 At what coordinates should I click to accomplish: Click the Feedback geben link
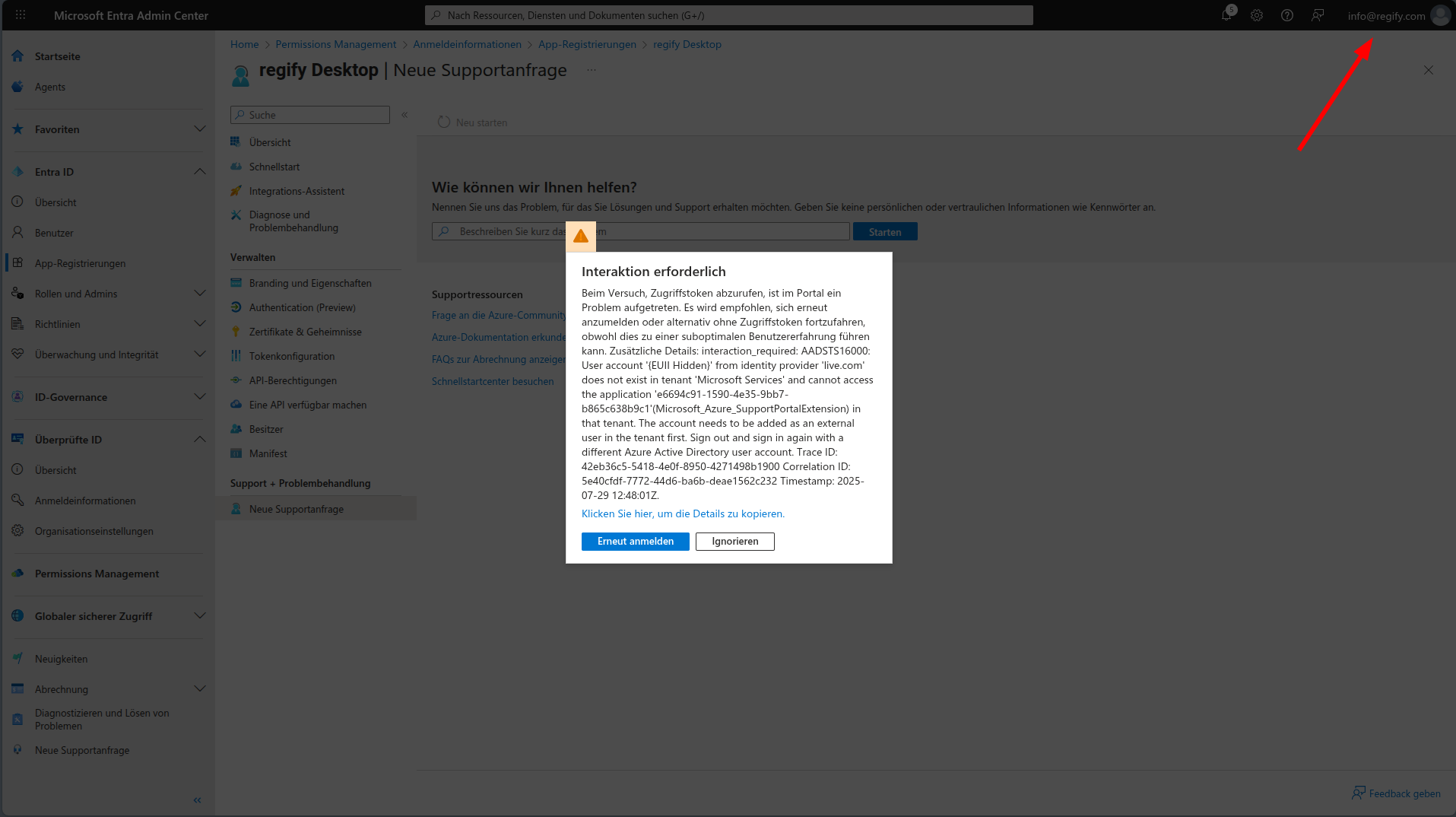point(1396,793)
